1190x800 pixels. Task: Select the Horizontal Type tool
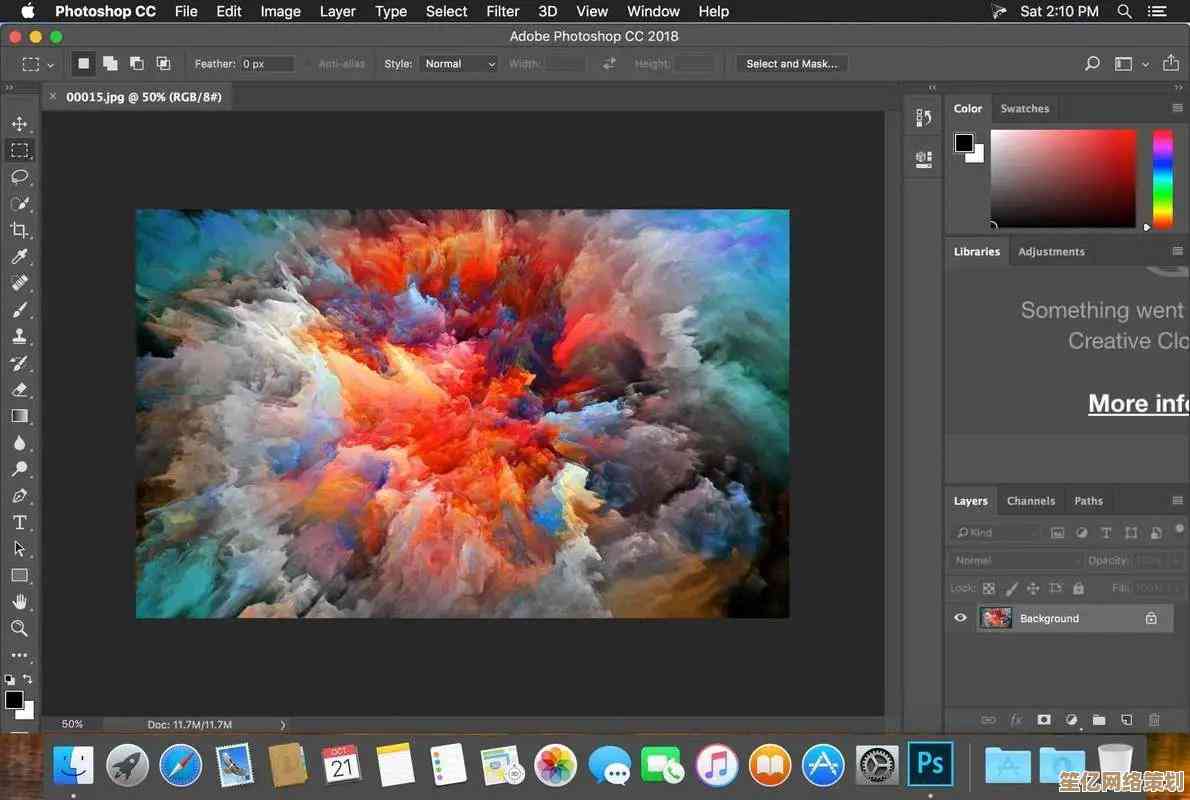click(x=19, y=522)
